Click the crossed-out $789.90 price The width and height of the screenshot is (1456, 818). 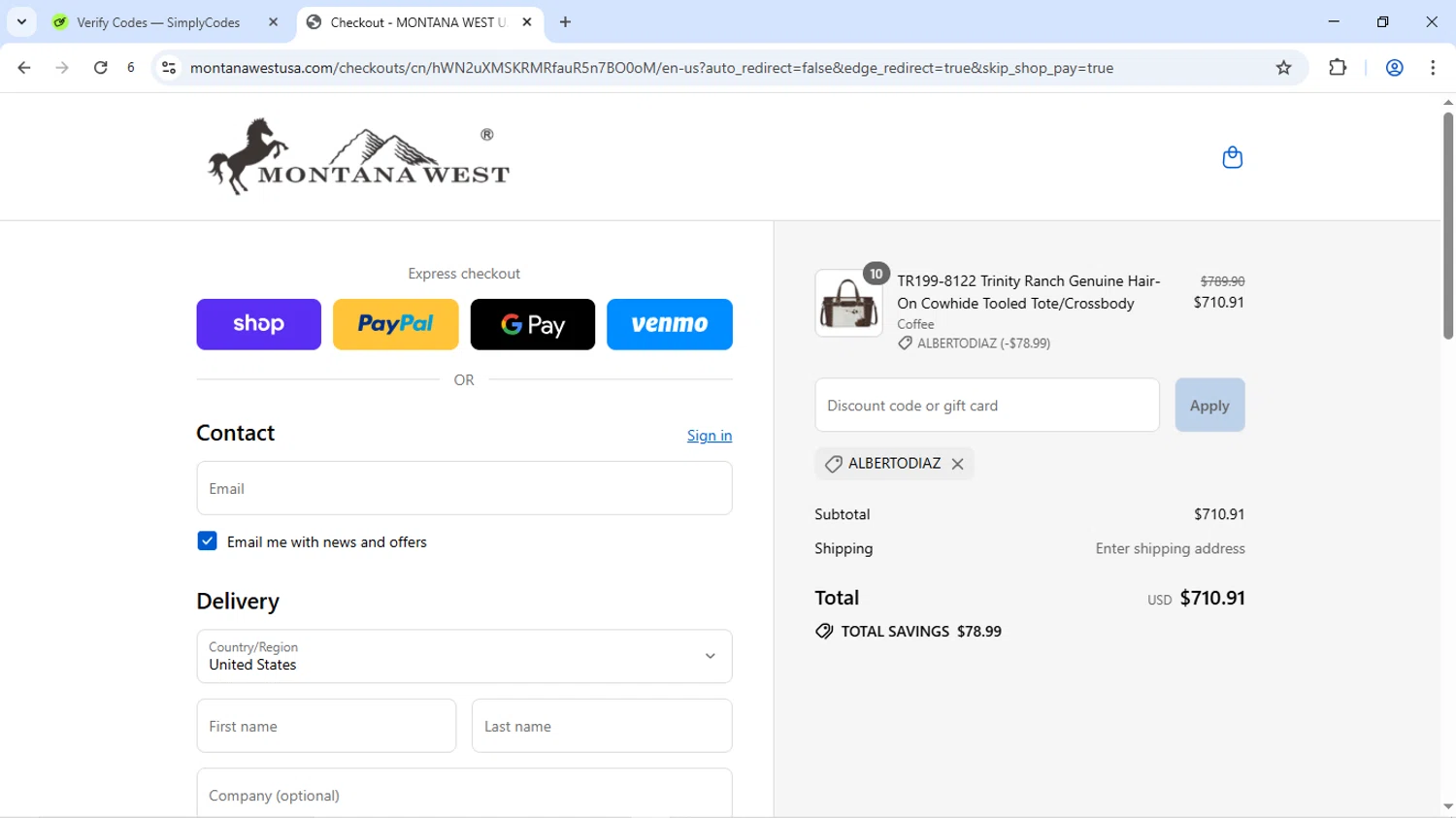tap(1222, 281)
